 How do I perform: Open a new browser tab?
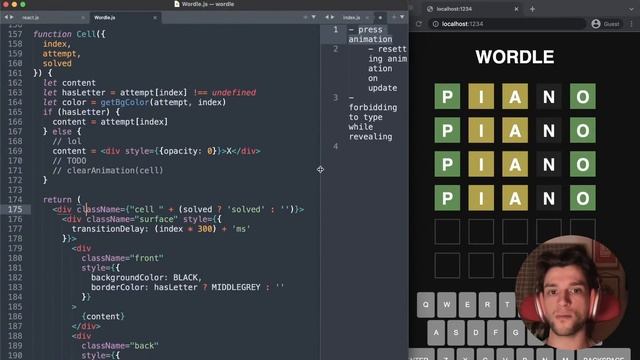click(532, 9)
